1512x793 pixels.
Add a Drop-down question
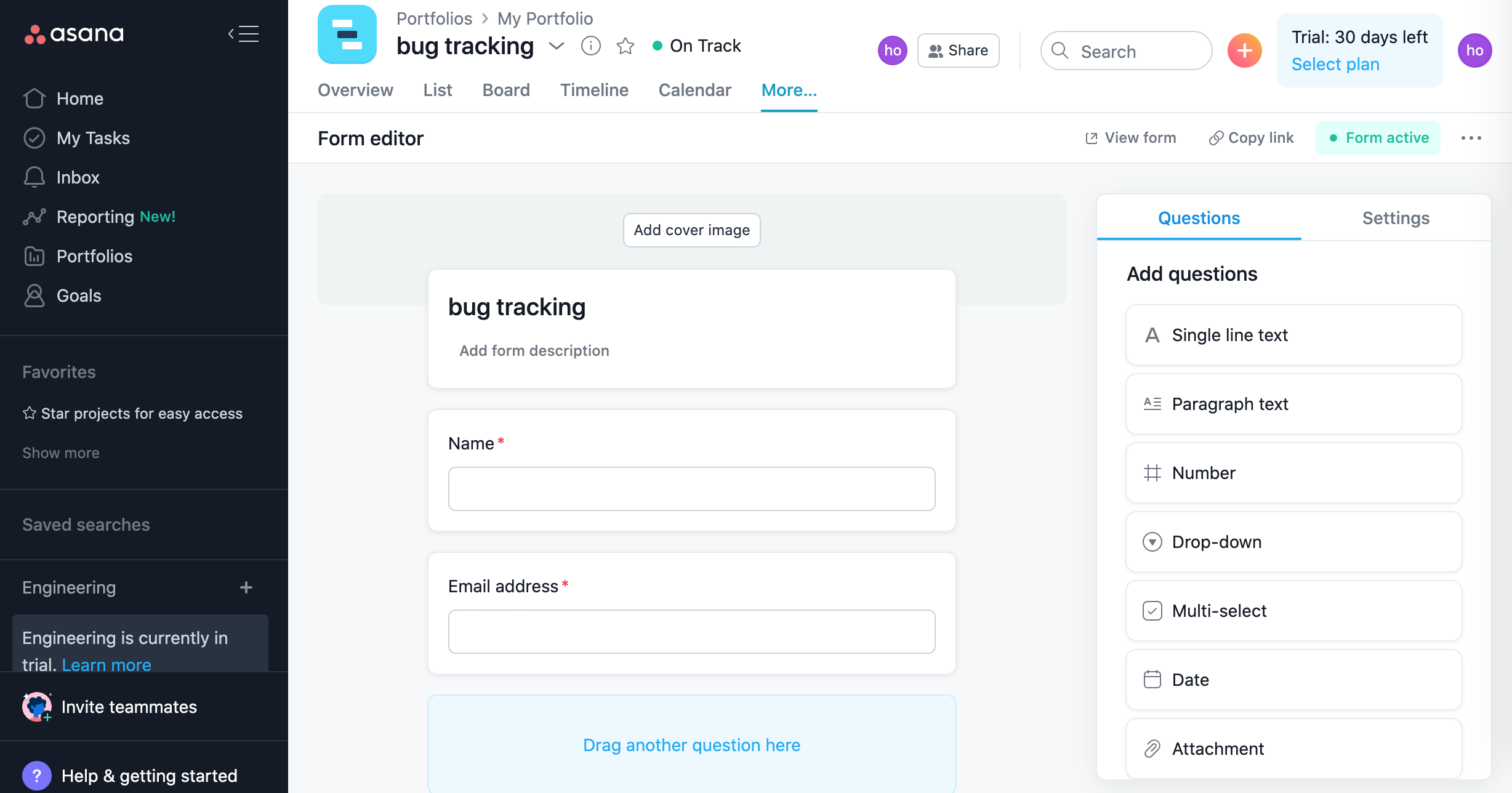coord(1293,542)
